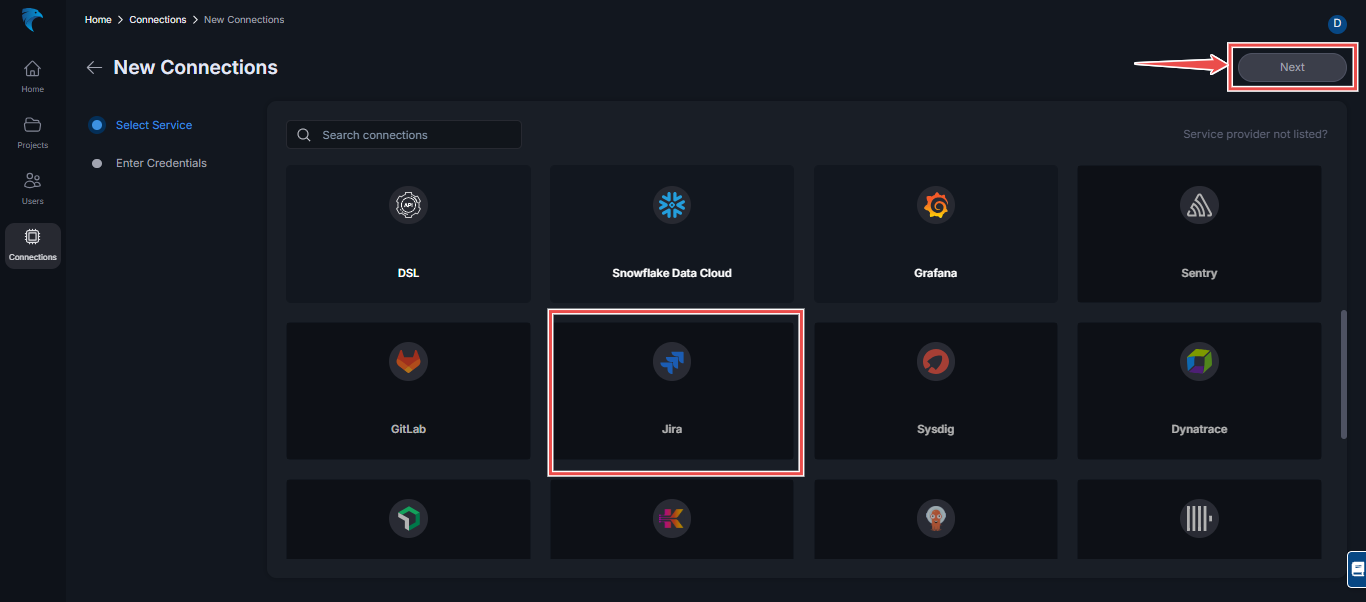Choose the Sentry service
Screen dimensions: 1366x602
tap(1198, 233)
